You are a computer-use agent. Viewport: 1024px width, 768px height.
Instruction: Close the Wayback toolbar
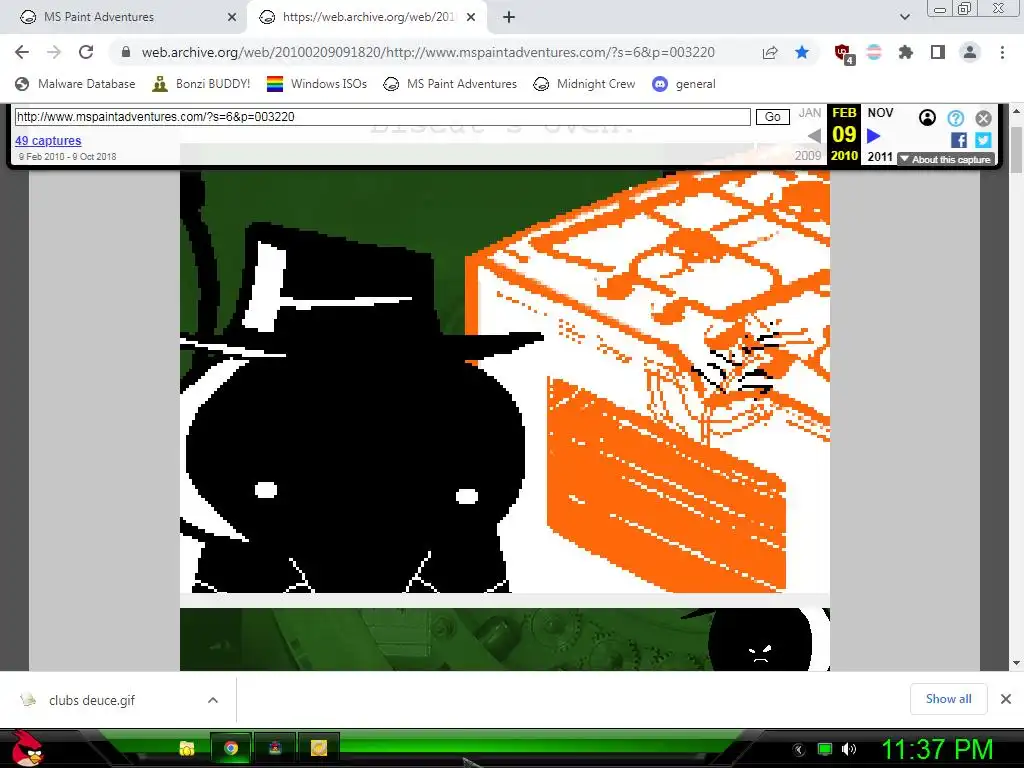(984, 118)
